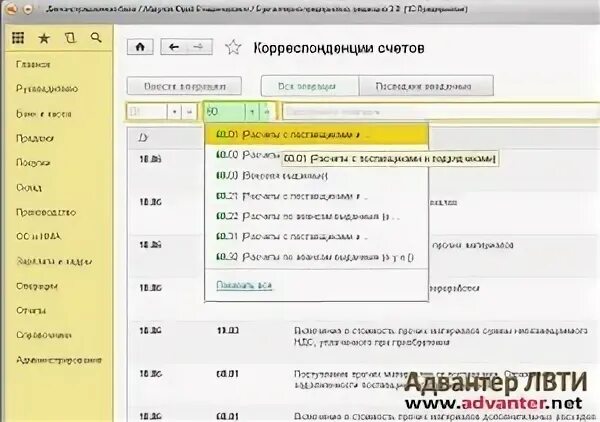Navigate back with the left arrow
This screenshot has width=600, height=422.
pos(173,47)
